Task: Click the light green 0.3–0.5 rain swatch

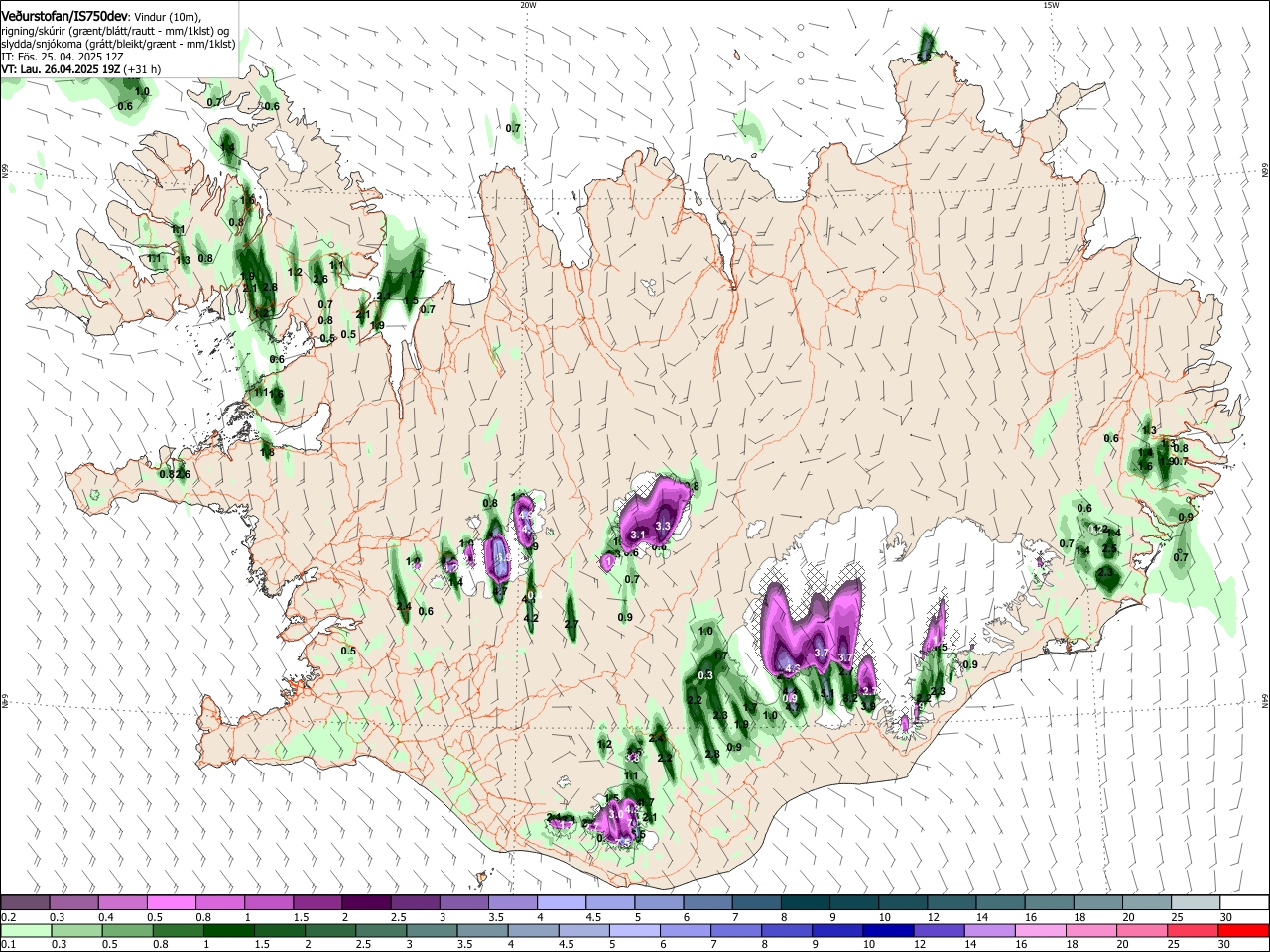Action: tap(76, 930)
